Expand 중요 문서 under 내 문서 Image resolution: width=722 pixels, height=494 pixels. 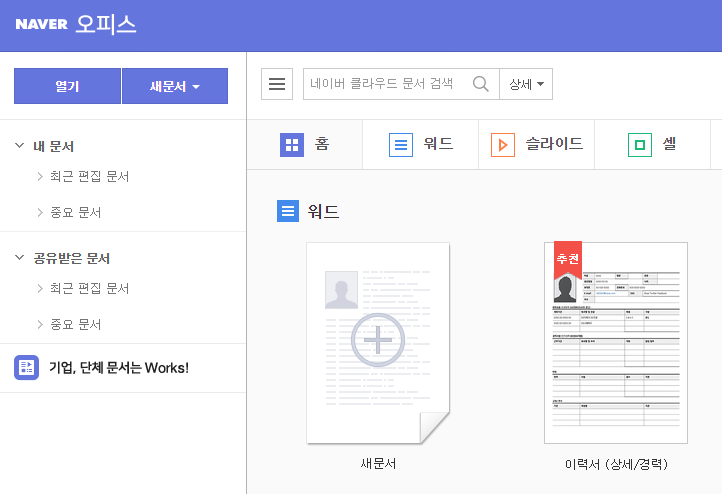click(40, 212)
